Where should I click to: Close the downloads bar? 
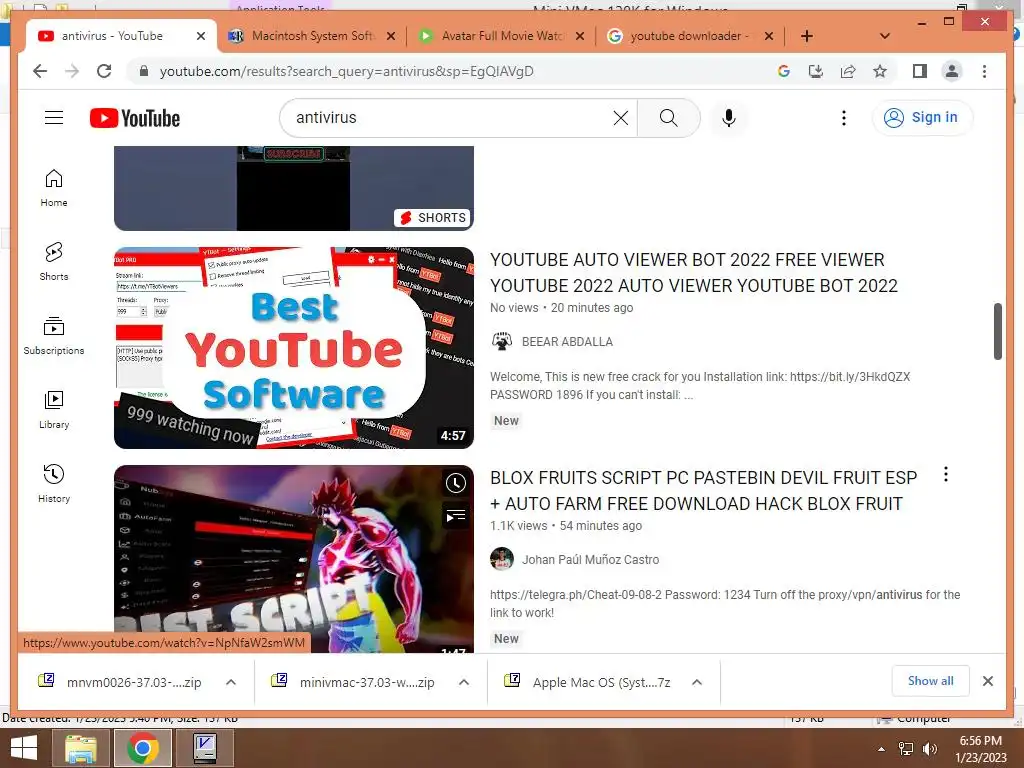tap(987, 681)
